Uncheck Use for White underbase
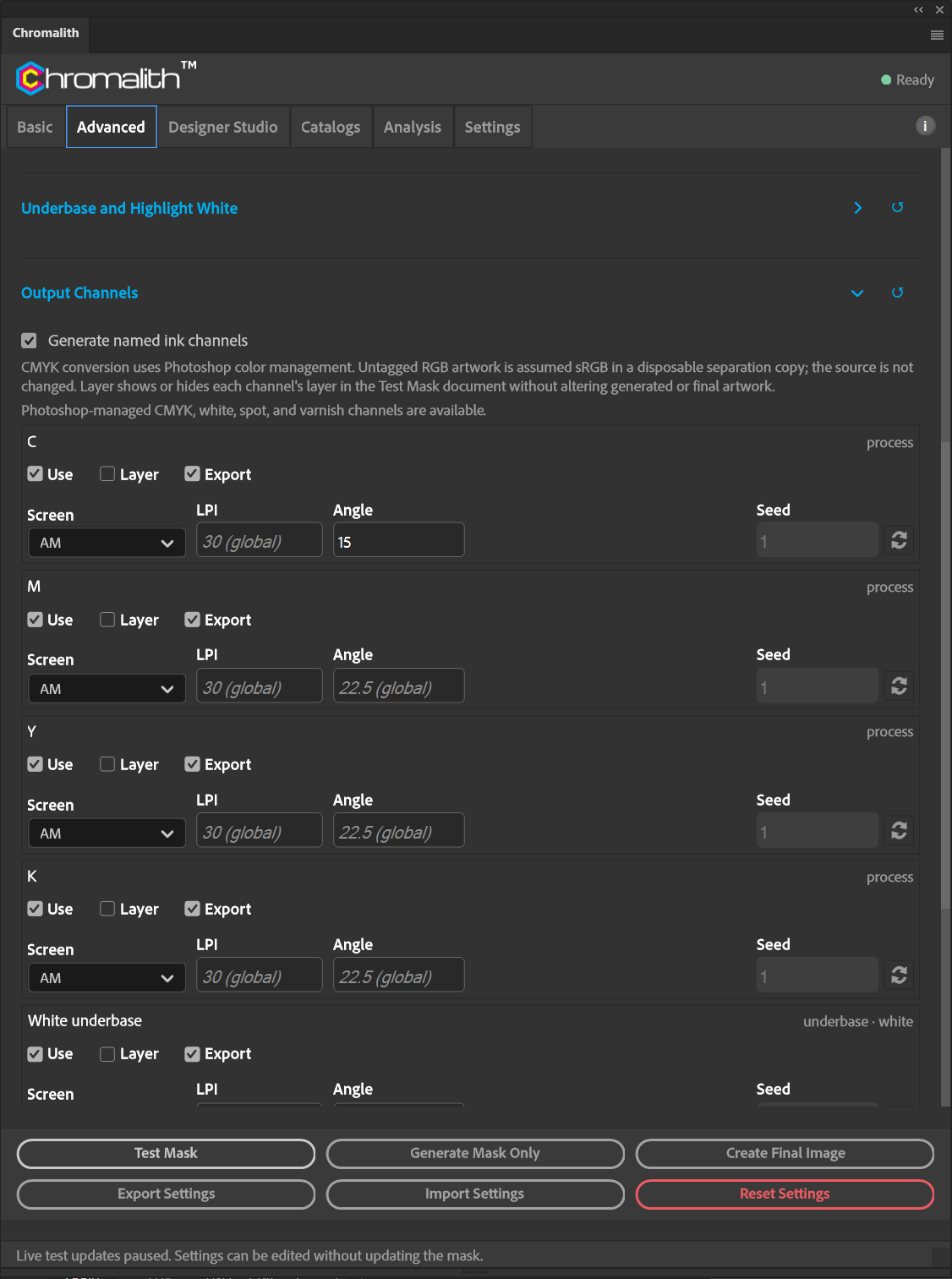952x1279 pixels. pos(35,1053)
